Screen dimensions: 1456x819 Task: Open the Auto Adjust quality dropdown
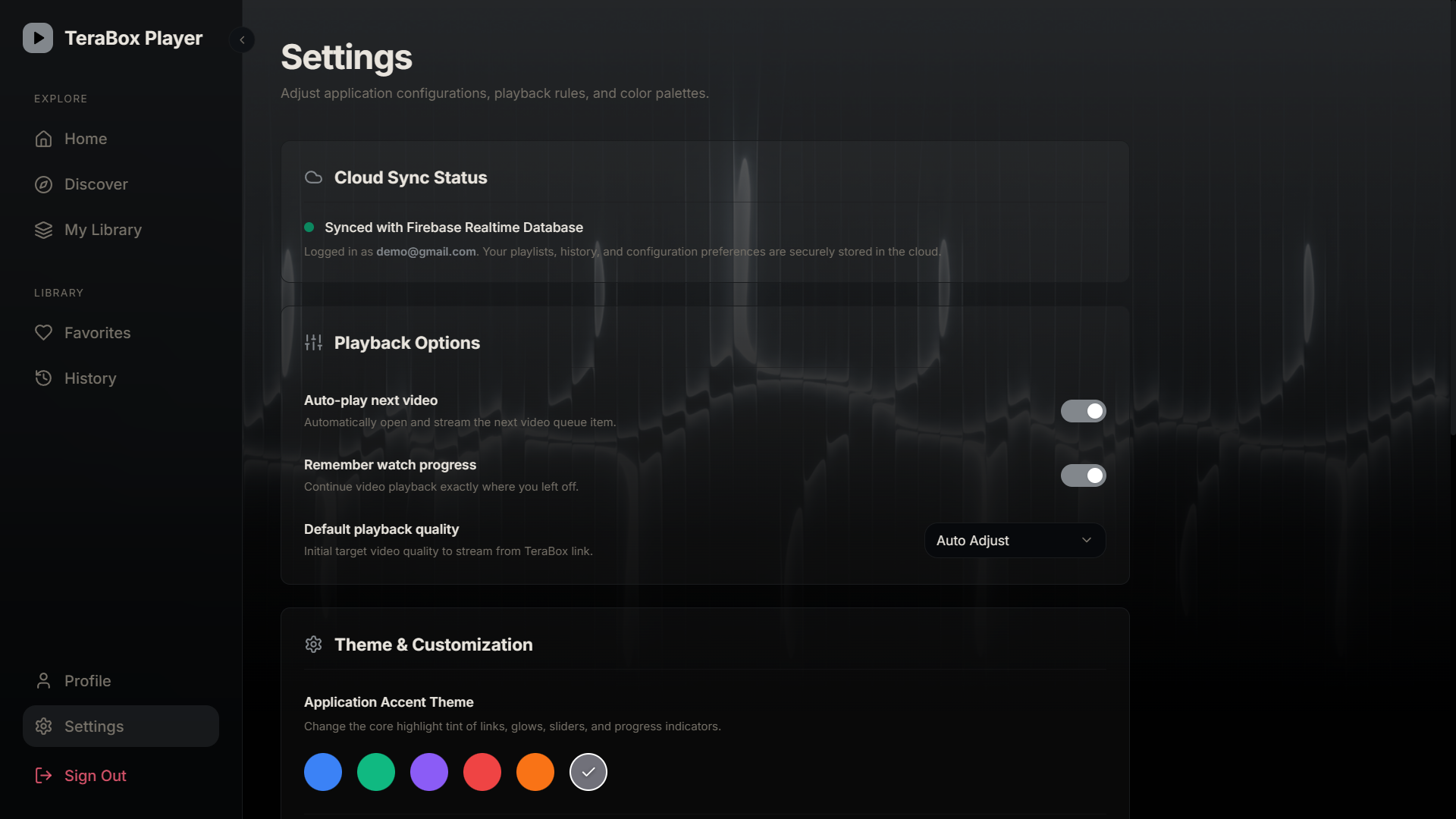coord(1015,541)
